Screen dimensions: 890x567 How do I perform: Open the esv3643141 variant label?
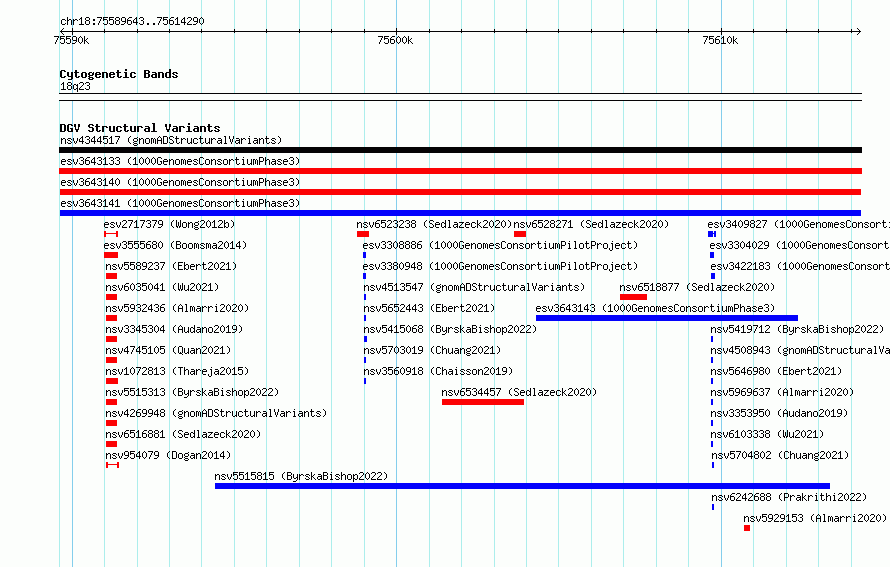[x=180, y=203]
